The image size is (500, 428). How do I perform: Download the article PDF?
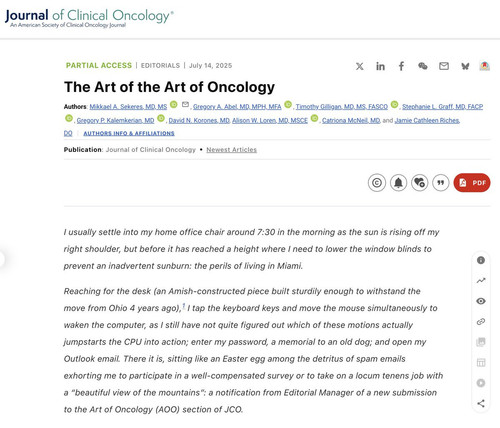(472, 183)
